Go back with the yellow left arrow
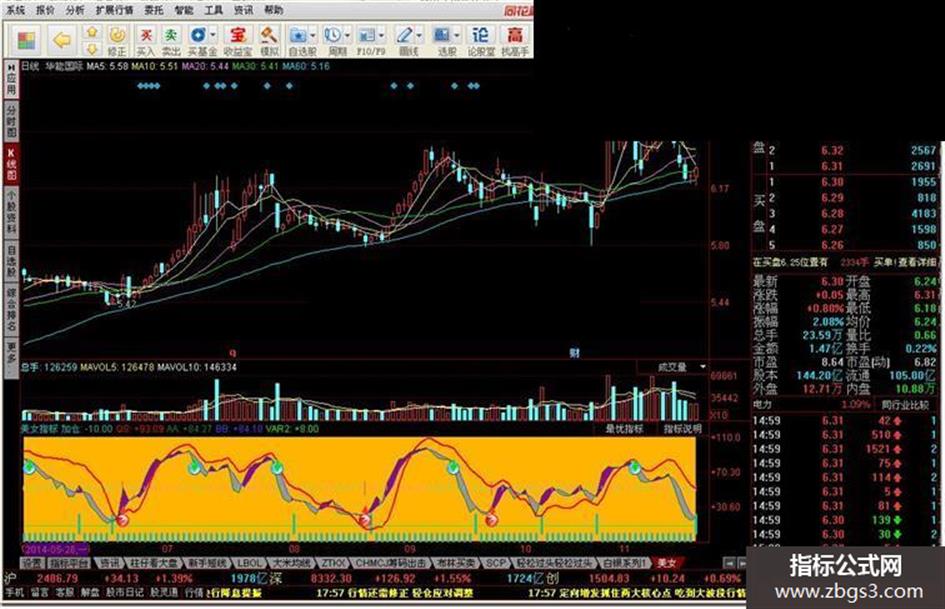Image resolution: width=945 pixels, height=609 pixels. (x=62, y=40)
